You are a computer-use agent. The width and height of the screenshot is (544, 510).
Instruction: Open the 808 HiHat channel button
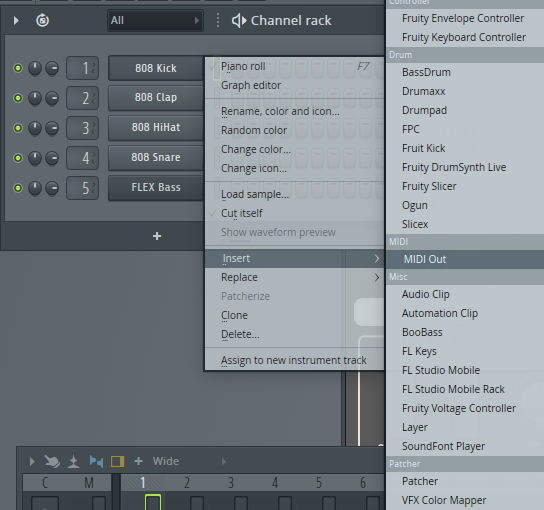(x=156, y=127)
